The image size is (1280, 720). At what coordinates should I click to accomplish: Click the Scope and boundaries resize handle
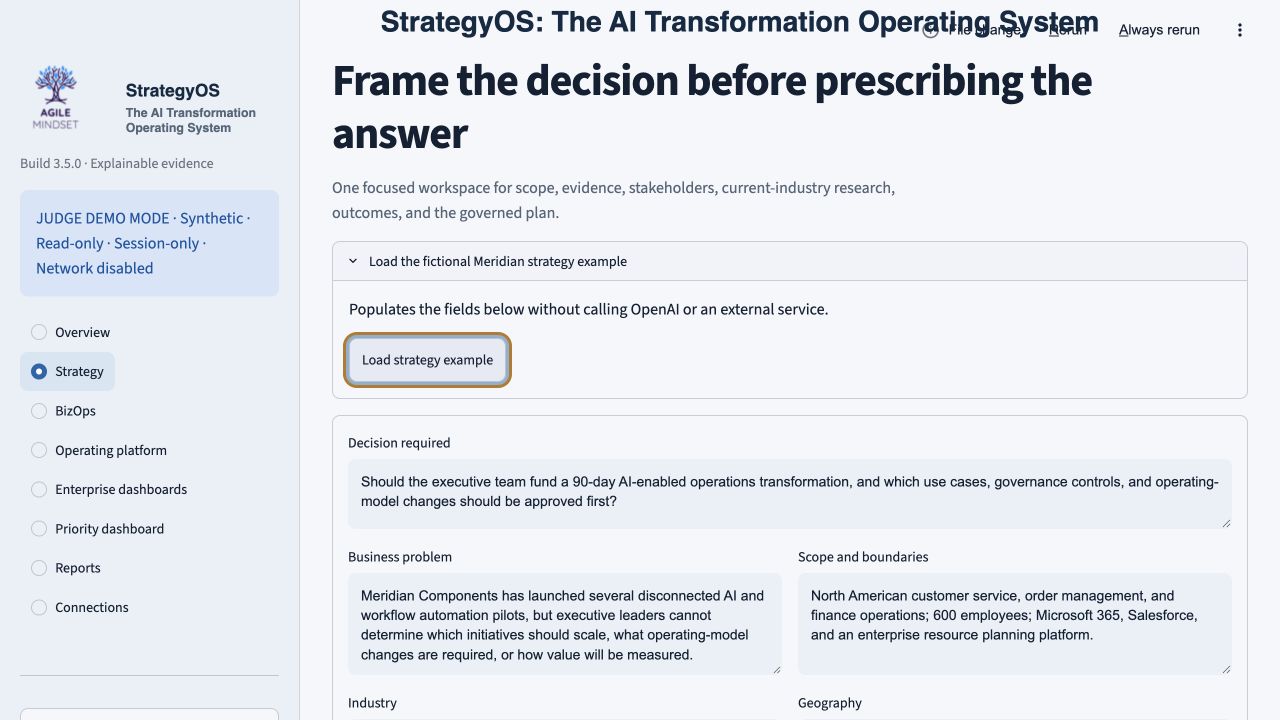click(x=1225, y=668)
